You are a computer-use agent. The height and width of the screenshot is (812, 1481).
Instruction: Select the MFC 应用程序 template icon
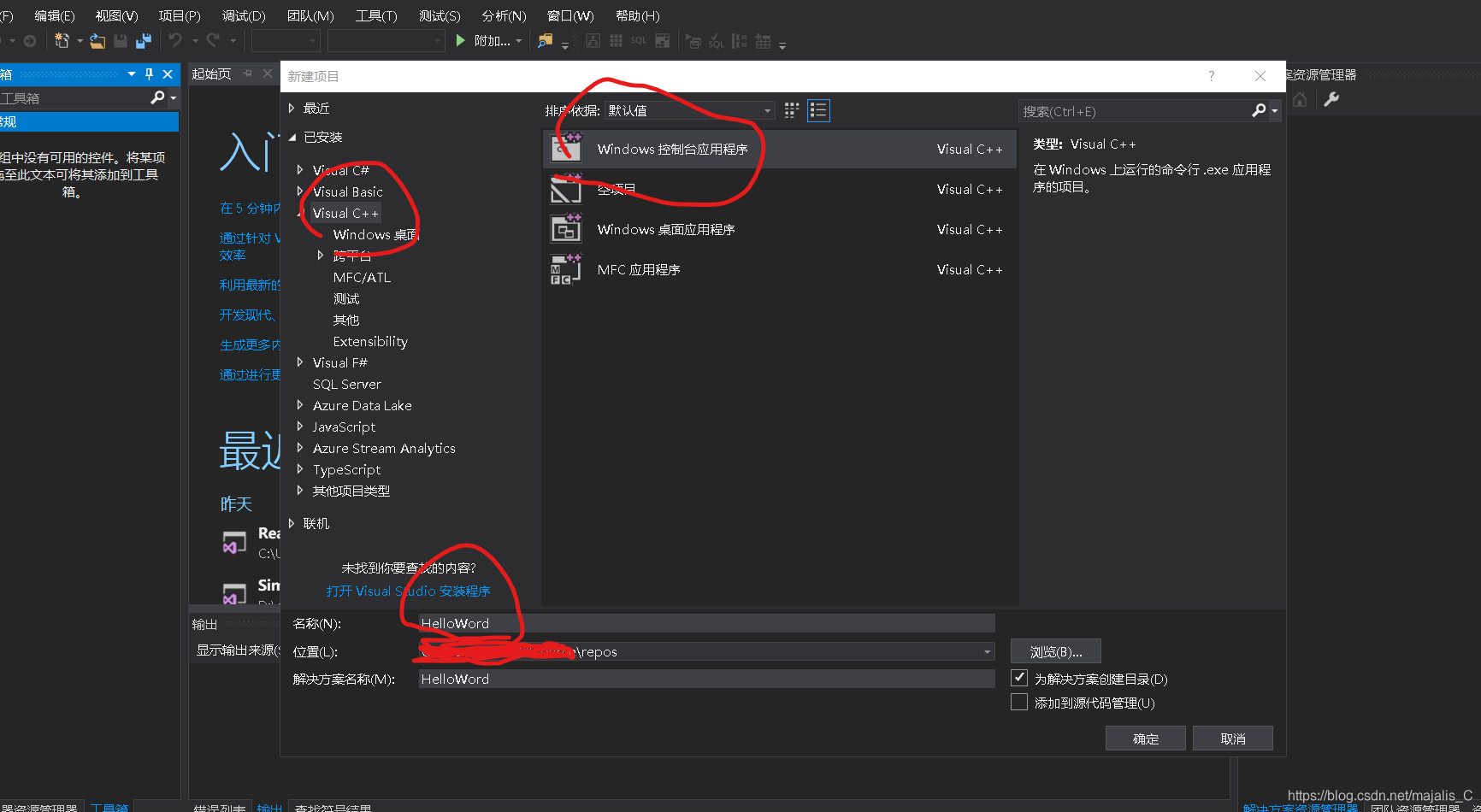point(566,269)
